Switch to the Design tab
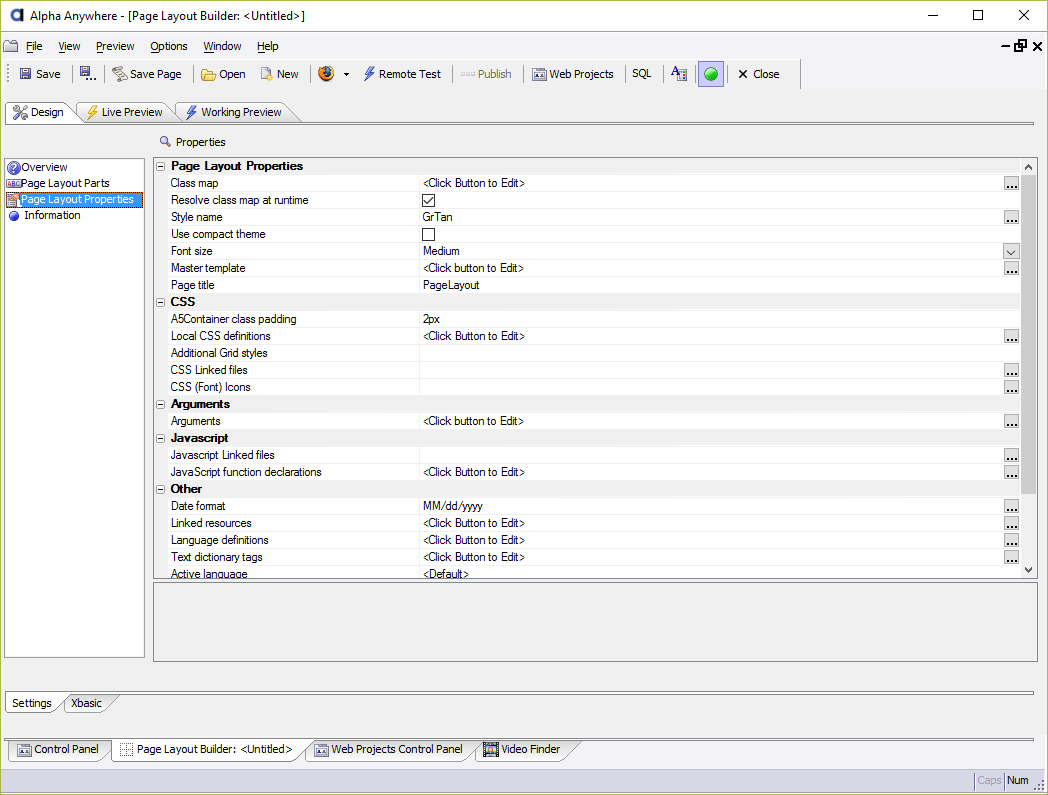1048x795 pixels. pos(39,112)
